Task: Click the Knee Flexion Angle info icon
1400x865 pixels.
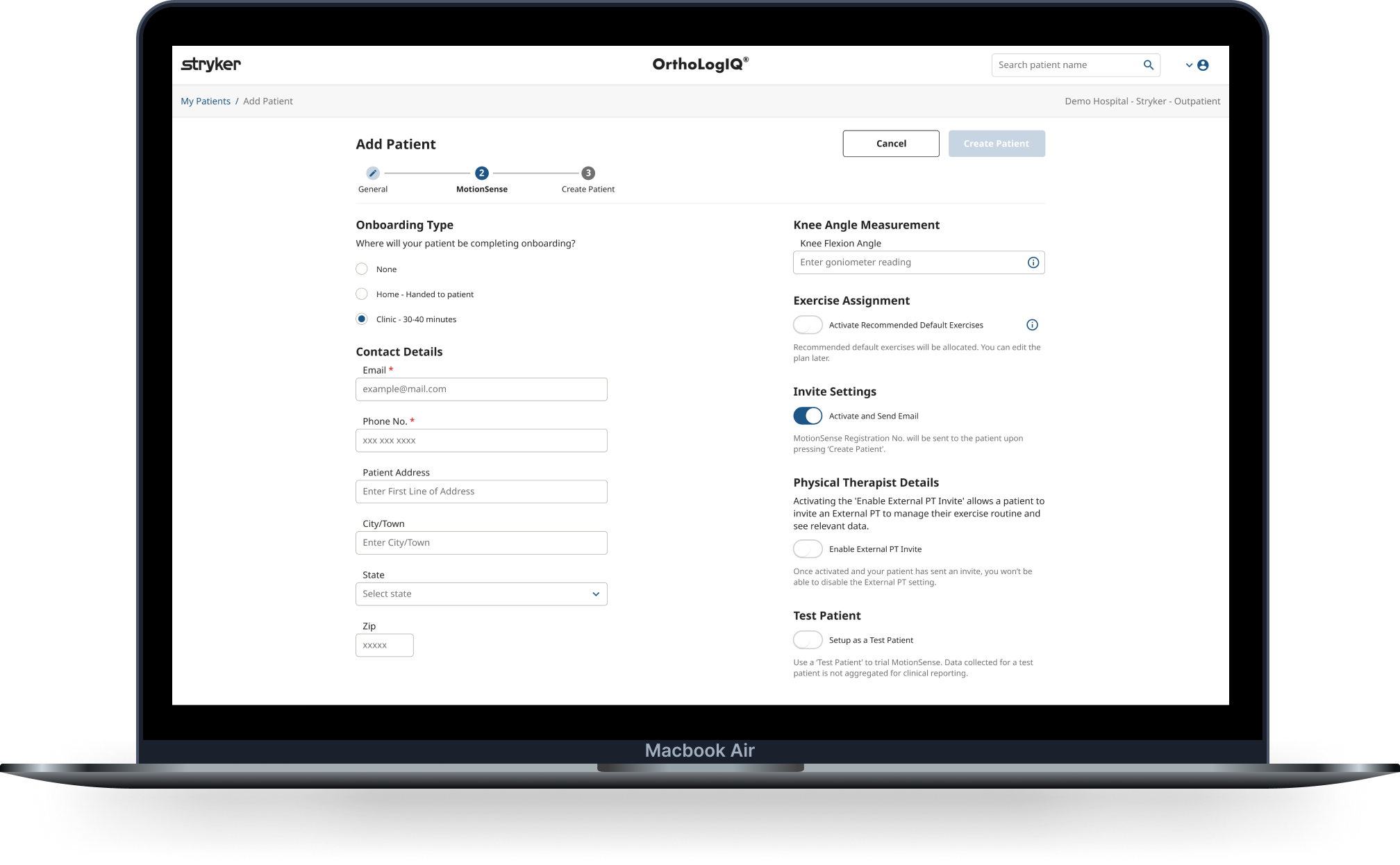Action: pos(1033,262)
